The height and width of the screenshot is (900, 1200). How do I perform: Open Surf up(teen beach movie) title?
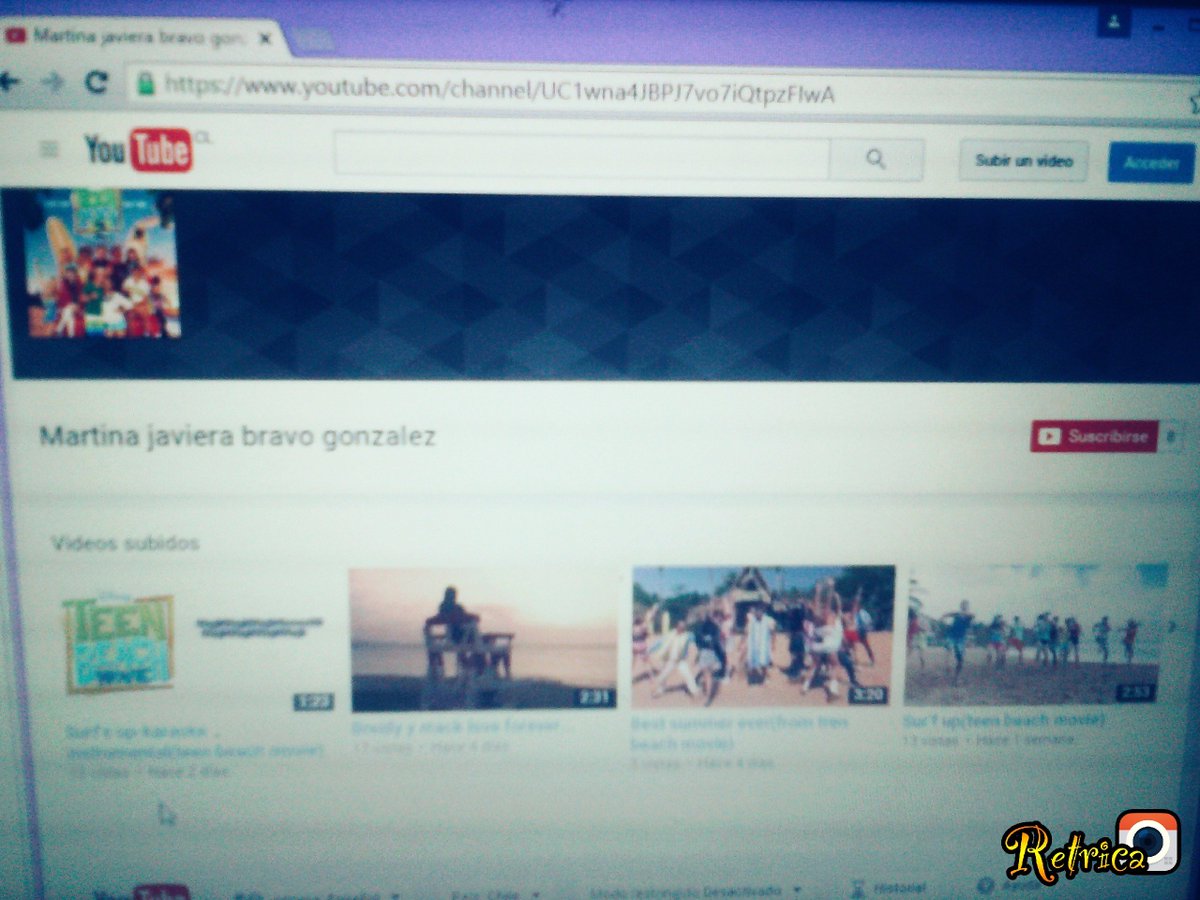pos(1003,720)
